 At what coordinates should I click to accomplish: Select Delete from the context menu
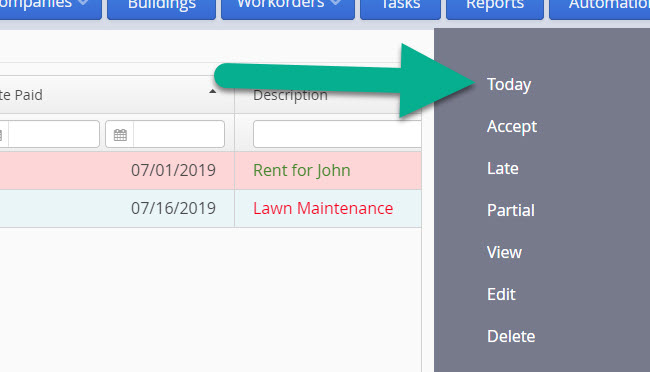[511, 336]
